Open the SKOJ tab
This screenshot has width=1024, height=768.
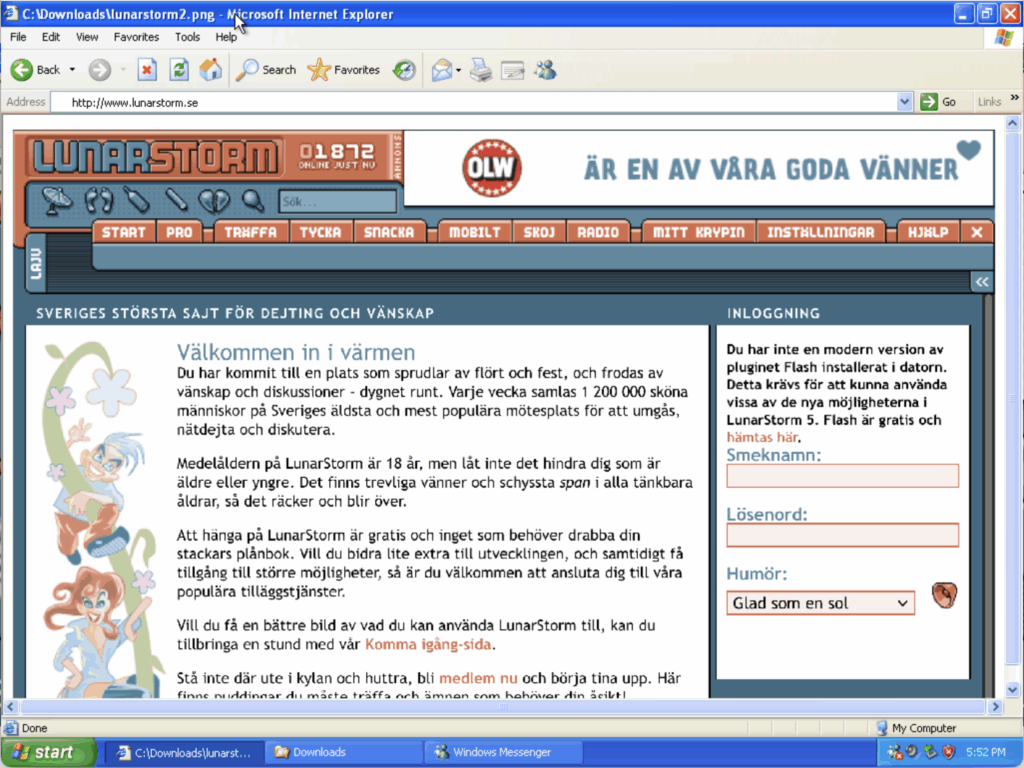539,232
